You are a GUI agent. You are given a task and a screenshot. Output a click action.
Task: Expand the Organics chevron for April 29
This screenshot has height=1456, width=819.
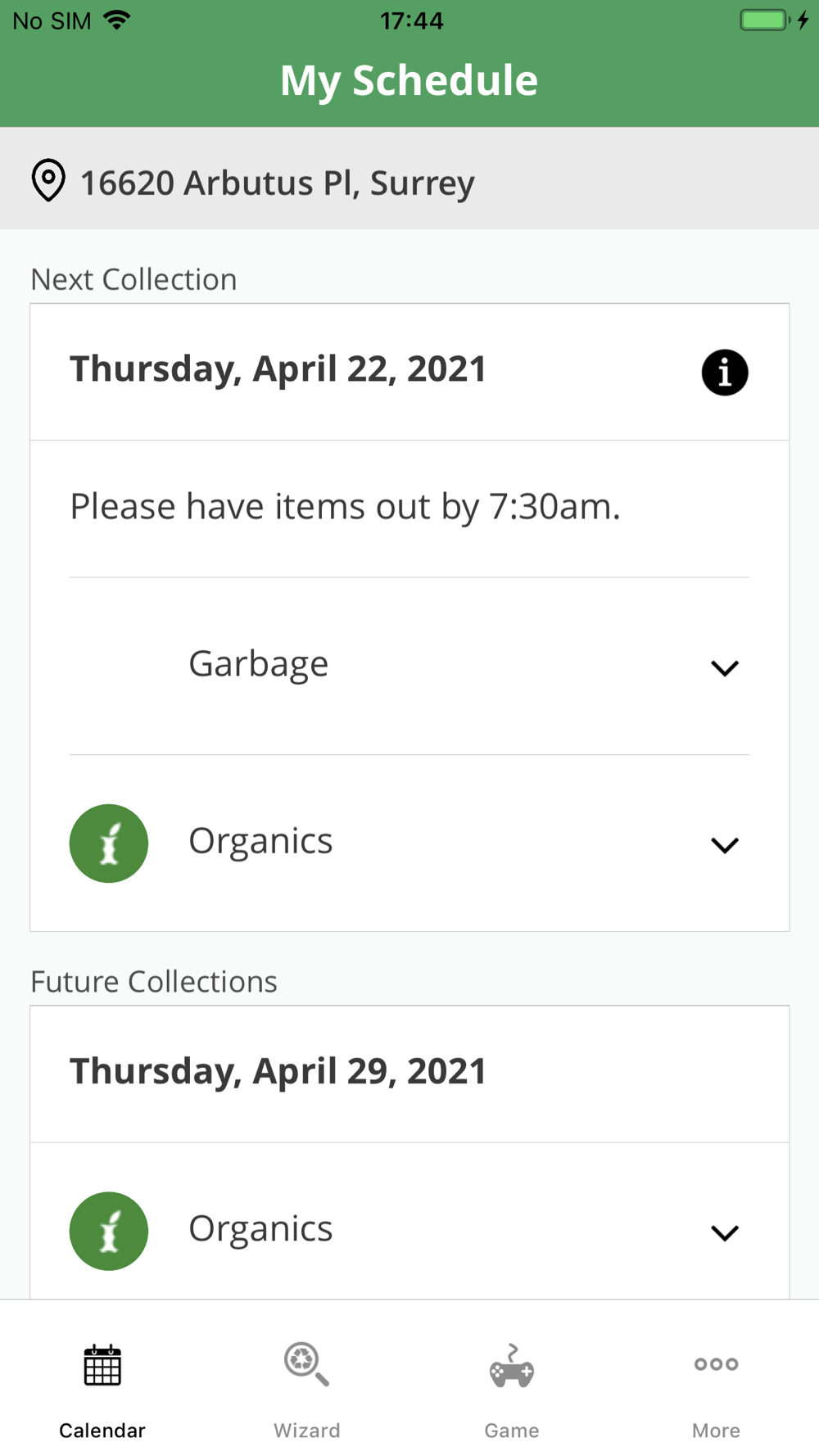pyautogui.click(x=725, y=1232)
